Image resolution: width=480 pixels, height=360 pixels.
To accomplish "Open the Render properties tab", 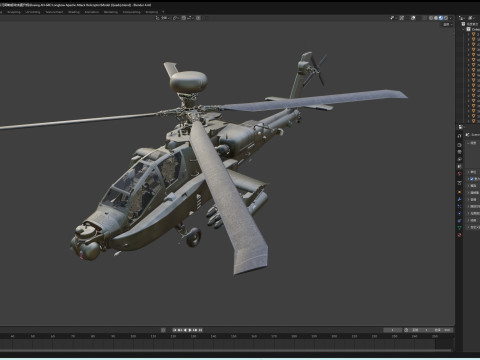I will tap(459, 145).
